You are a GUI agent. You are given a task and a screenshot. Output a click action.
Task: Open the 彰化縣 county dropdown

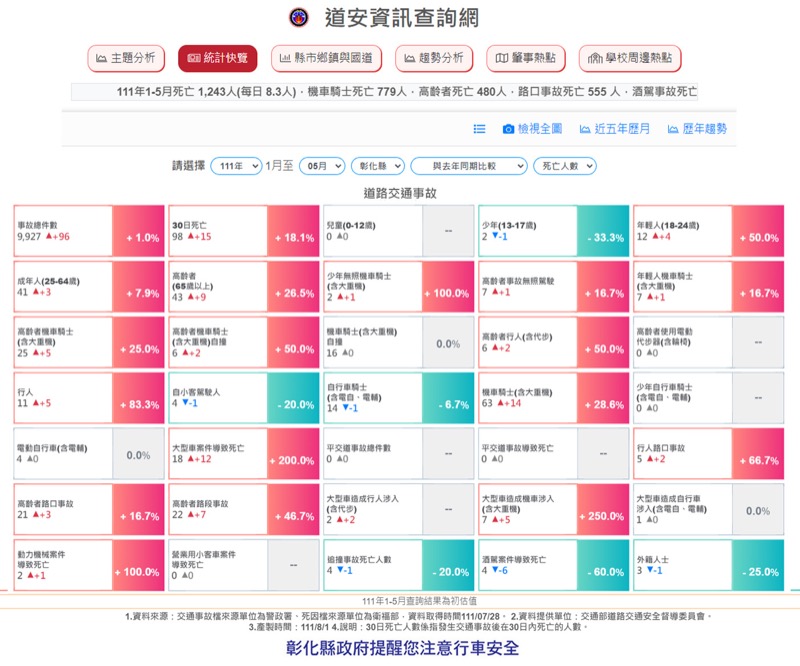click(377, 166)
